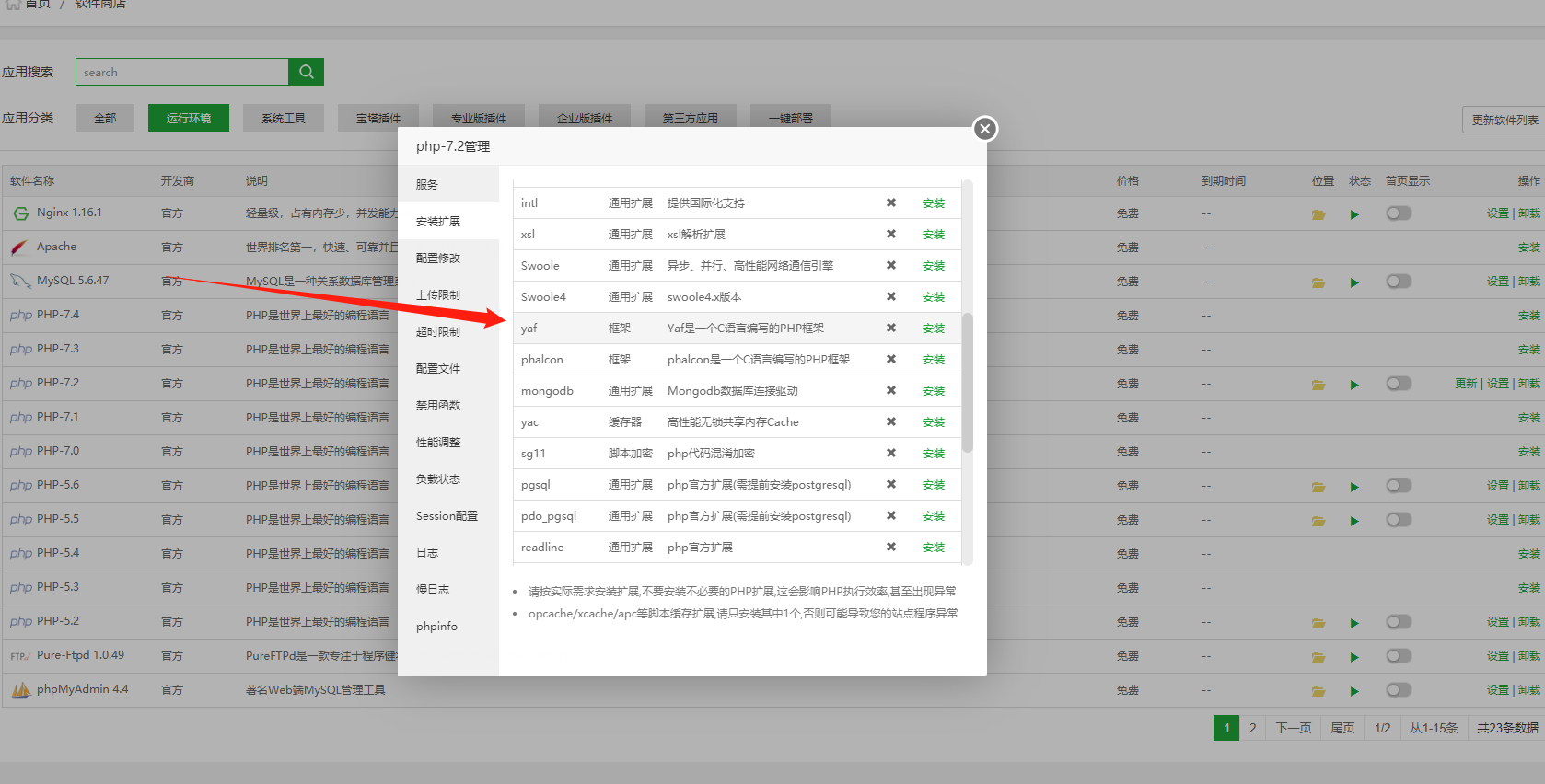The height and width of the screenshot is (784, 1545).
Task: Open folder location for Pure-Ftpd
Action: pyautogui.click(x=1318, y=657)
